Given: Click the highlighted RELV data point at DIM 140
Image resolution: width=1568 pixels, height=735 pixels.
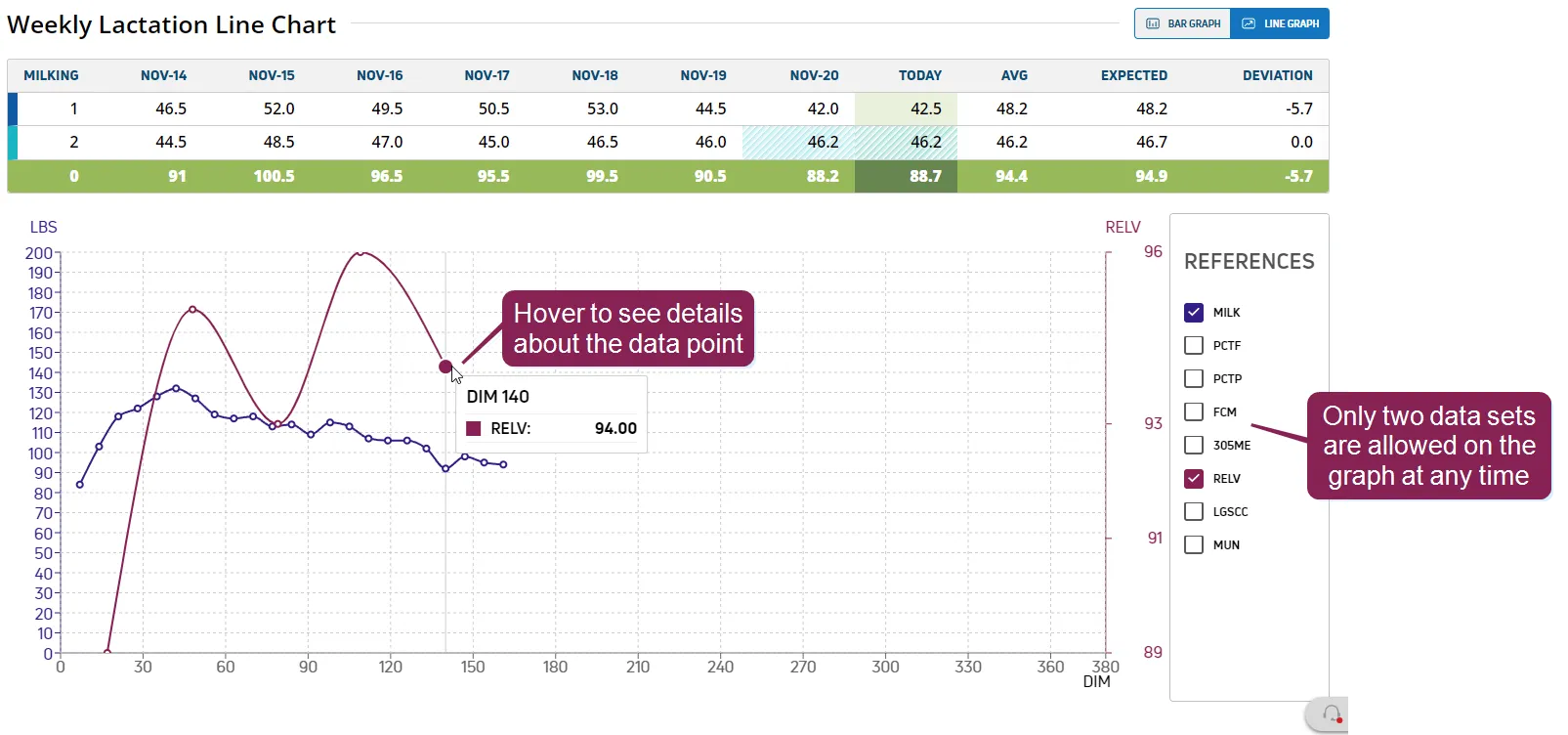Looking at the screenshot, I should tap(445, 367).
